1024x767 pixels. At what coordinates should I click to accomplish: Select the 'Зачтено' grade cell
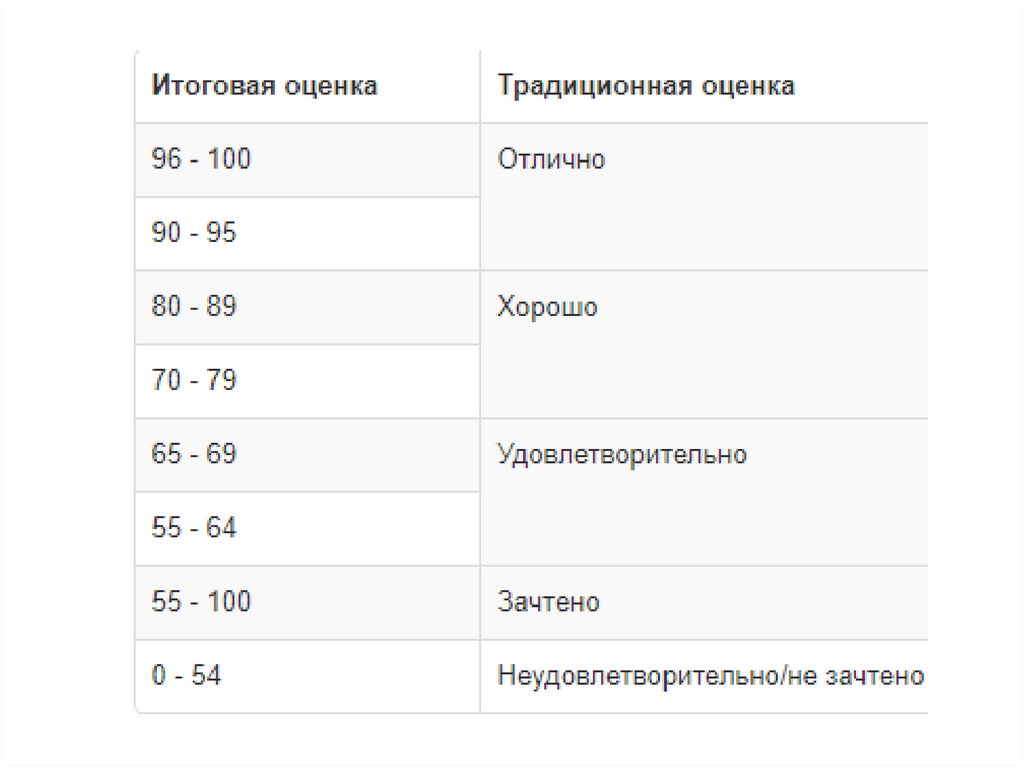tap(548, 602)
